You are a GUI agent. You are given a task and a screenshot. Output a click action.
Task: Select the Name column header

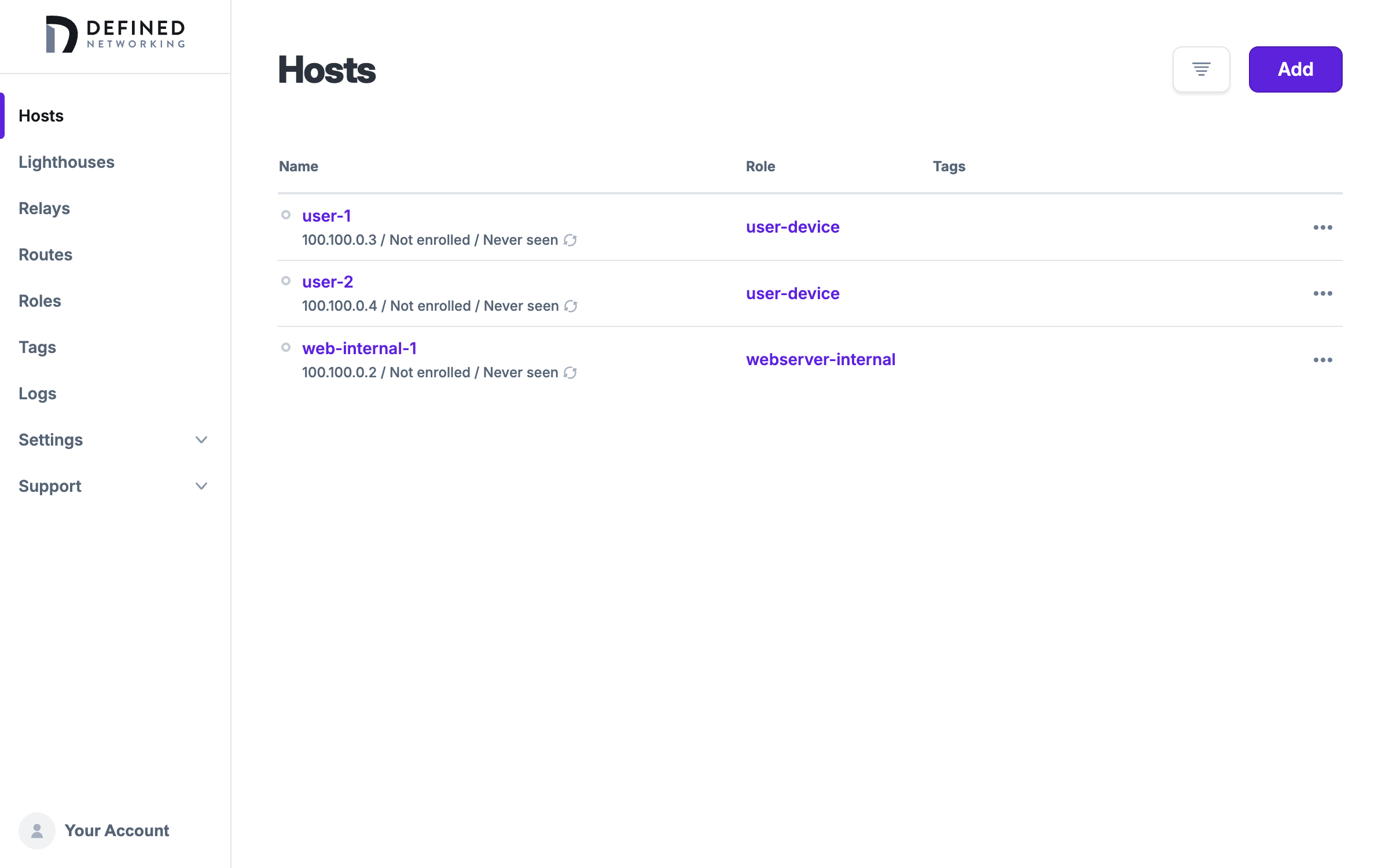click(x=298, y=166)
